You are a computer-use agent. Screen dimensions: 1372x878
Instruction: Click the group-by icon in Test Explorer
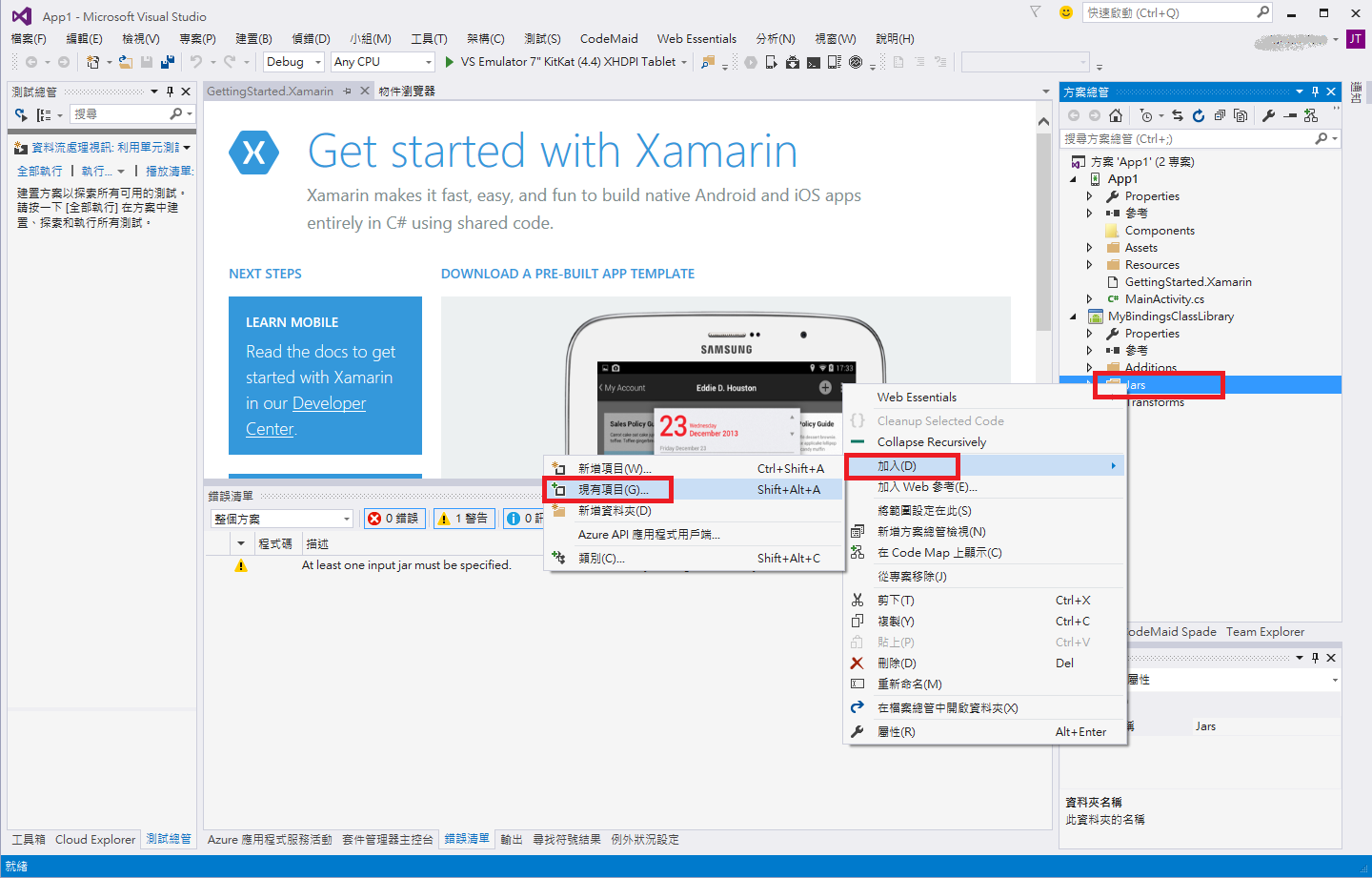[44, 114]
